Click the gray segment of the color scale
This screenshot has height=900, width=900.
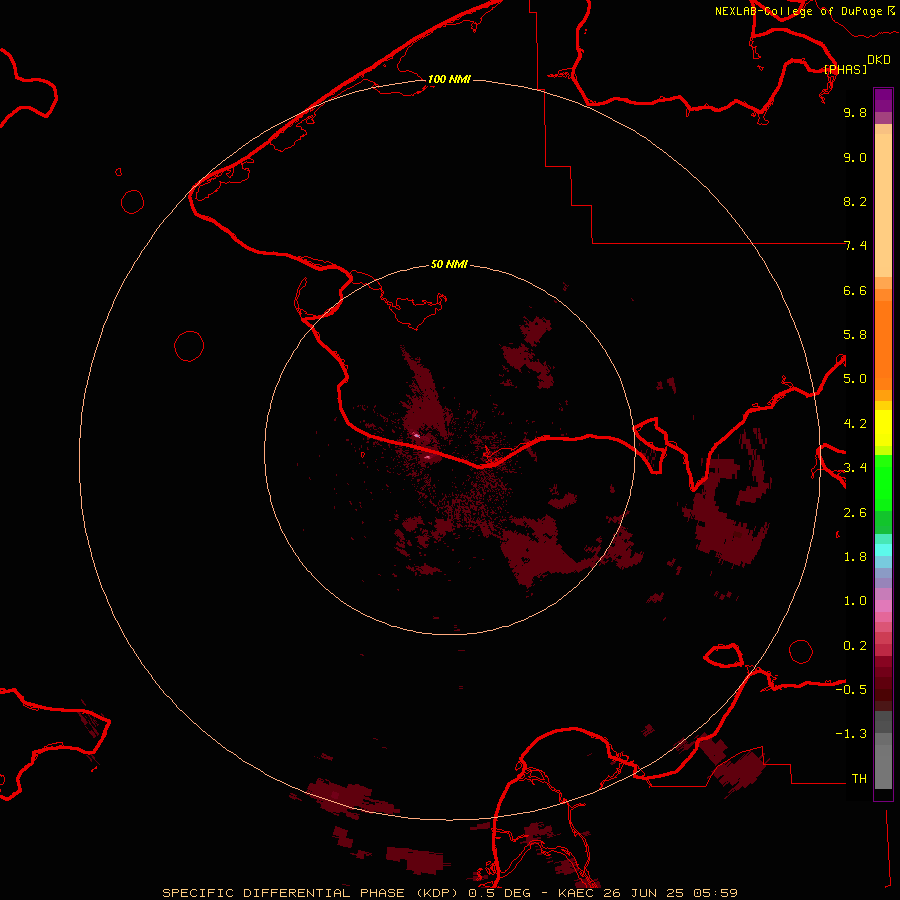tap(883, 750)
